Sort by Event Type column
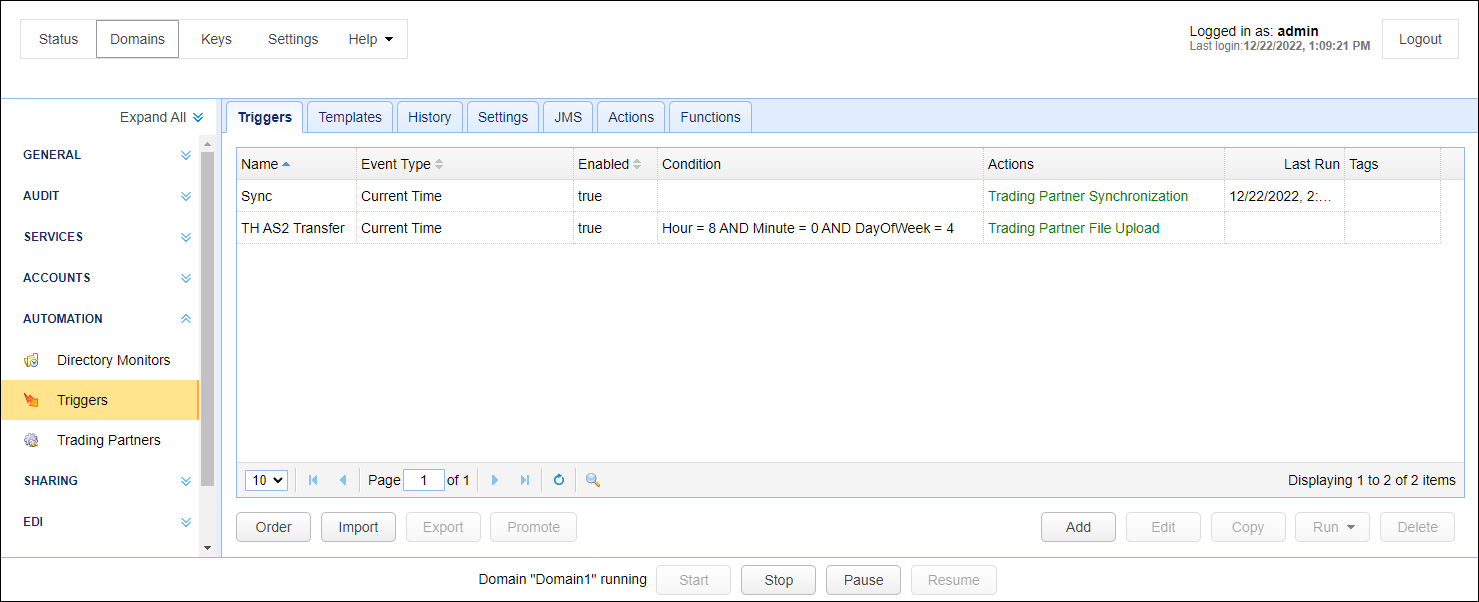 pyautogui.click(x=402, y=164)
